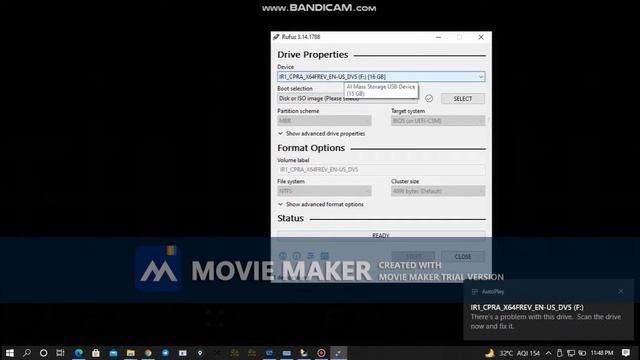Open Maps pin icon on taskbar
Screen dimensions: 640x360
(x=200, y=353)
